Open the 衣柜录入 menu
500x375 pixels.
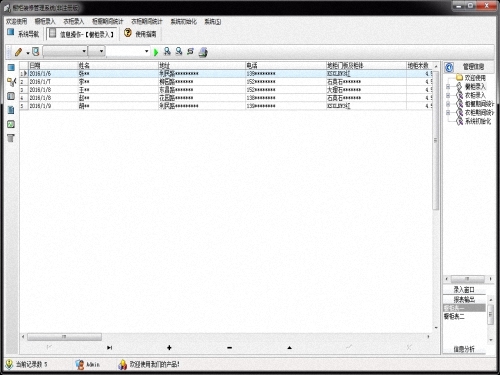(x=74, y=22)
